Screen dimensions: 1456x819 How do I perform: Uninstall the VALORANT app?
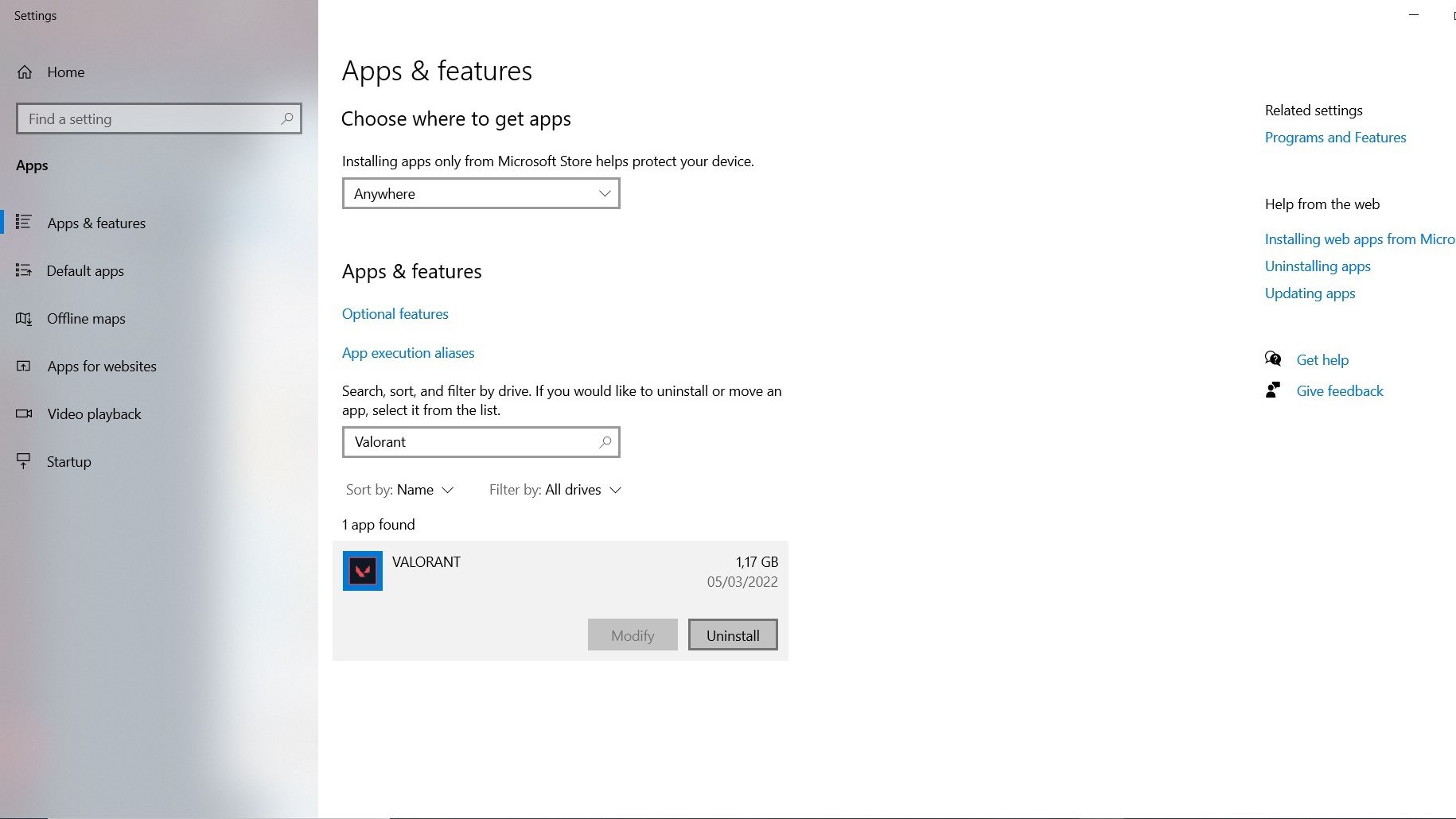(733, 635)
